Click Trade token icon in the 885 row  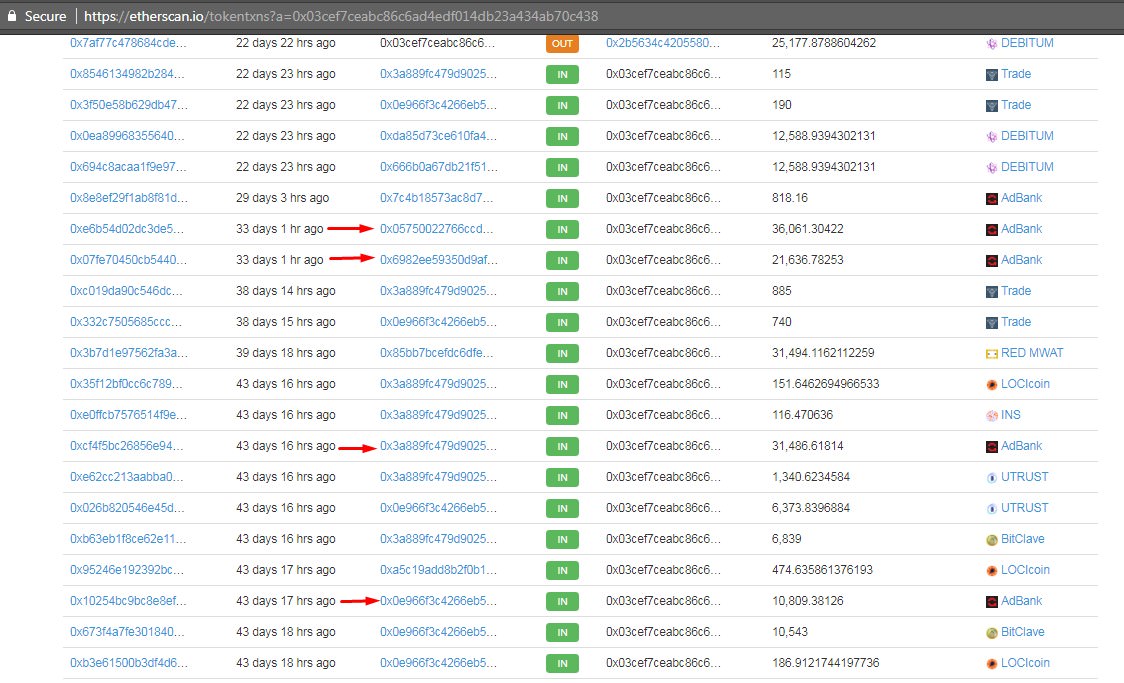pyautogui.click(x=991, y=292)
